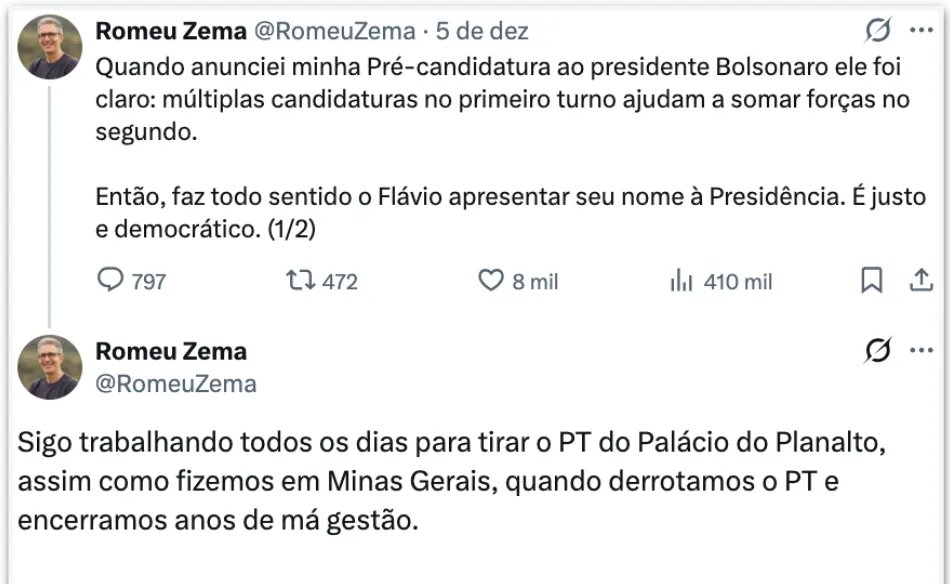950x584 pixels.
Task: Like the tweet with 8 mil likes
Action: click(491, 282)
